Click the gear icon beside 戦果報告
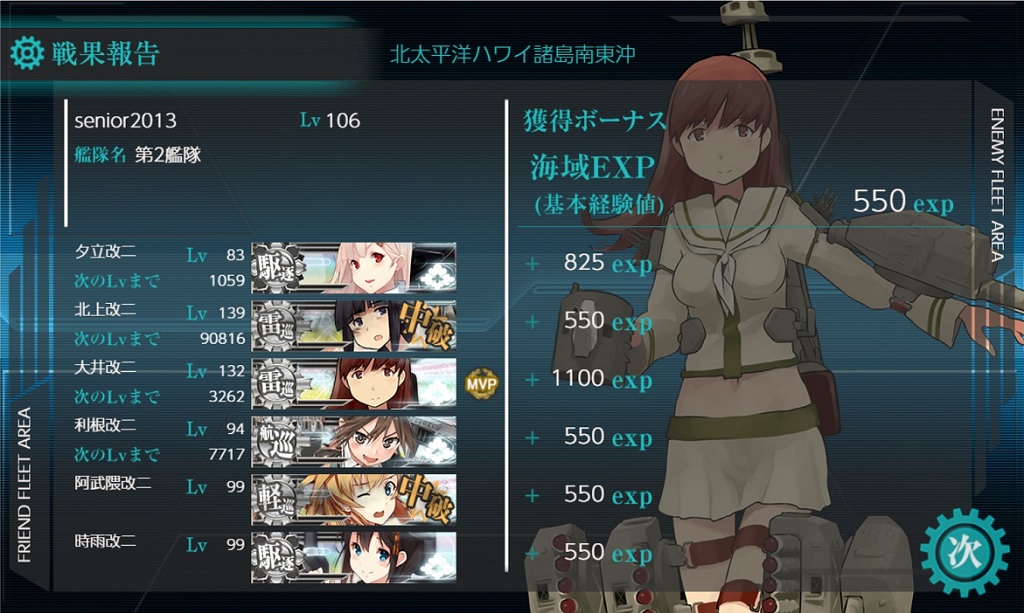 pyautogui.click(x=27, y=53)
